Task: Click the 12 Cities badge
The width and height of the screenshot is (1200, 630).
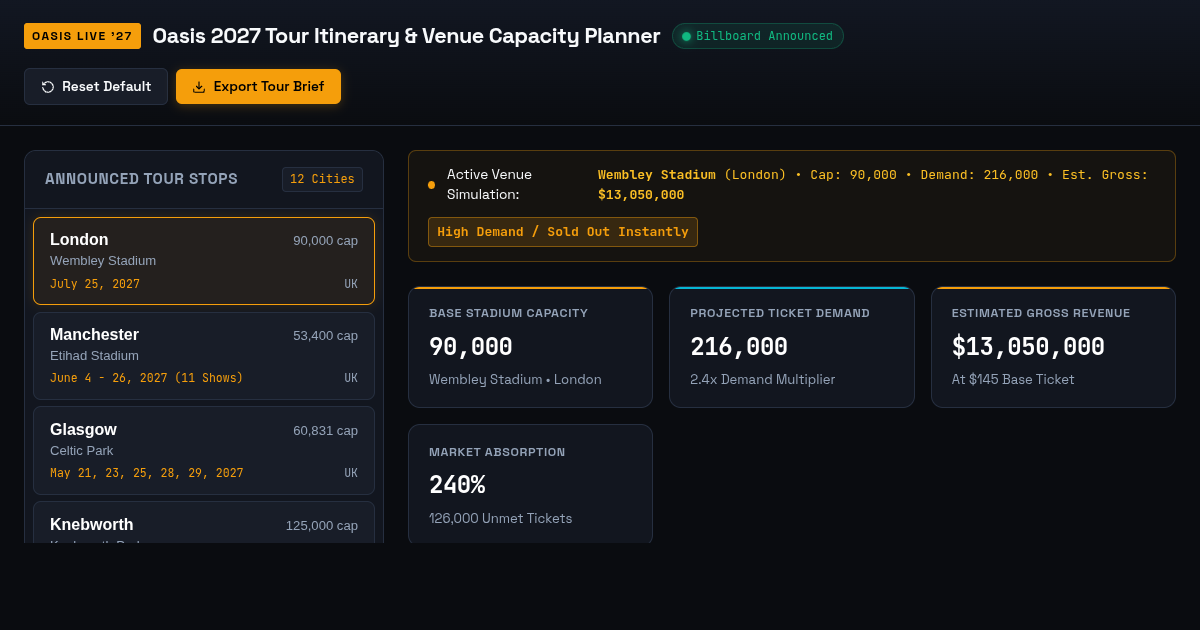Action: click(322, 179)
